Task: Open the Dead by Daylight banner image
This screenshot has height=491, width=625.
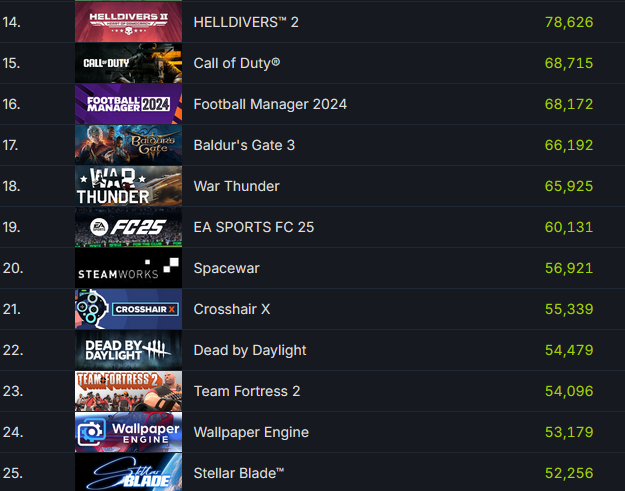Action: pyautogui.click(x=128, y=350)
